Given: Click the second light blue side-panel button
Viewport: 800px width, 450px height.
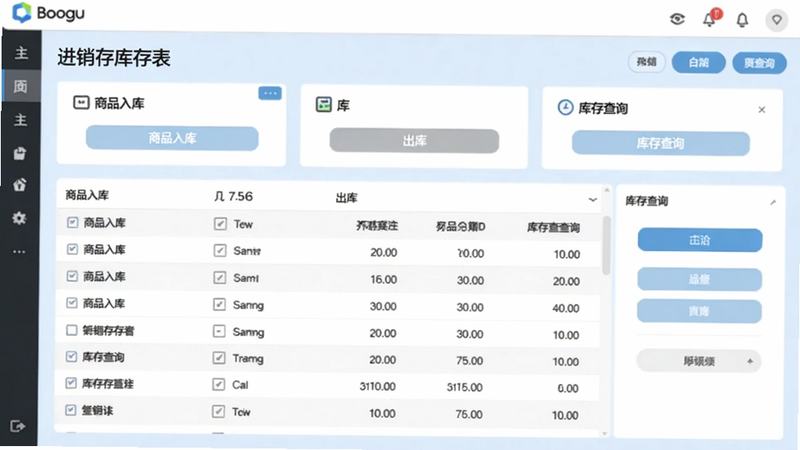Looking at the screenshot, I should [699, 279].
